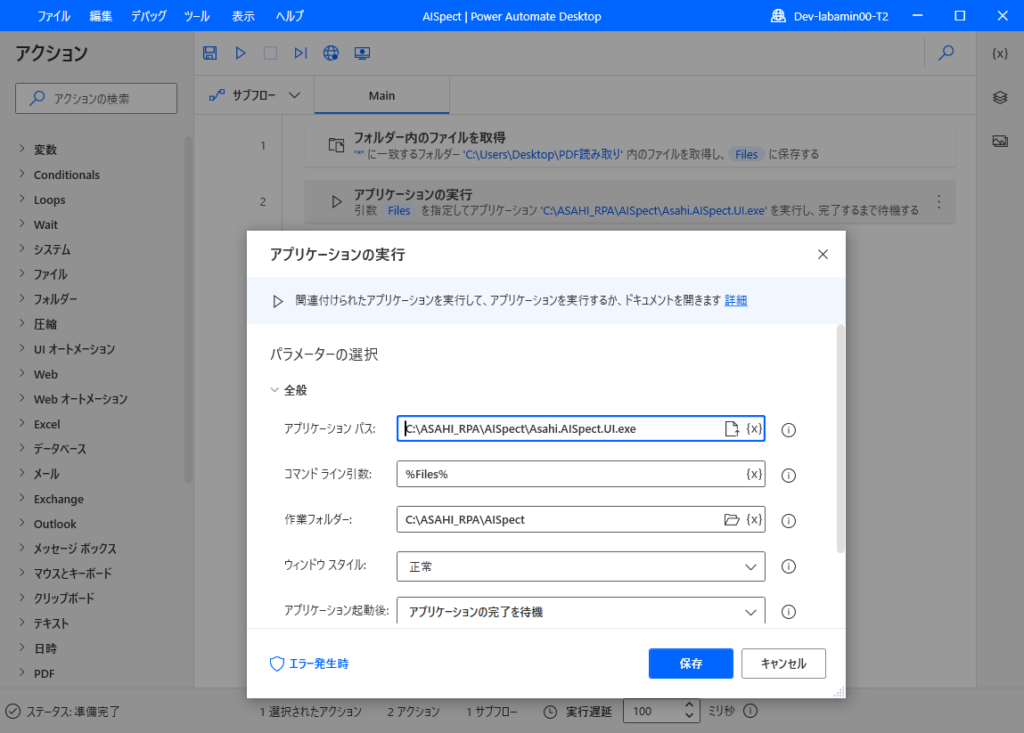Close the アプリケーションの実行 dialog

click(823, 254)
